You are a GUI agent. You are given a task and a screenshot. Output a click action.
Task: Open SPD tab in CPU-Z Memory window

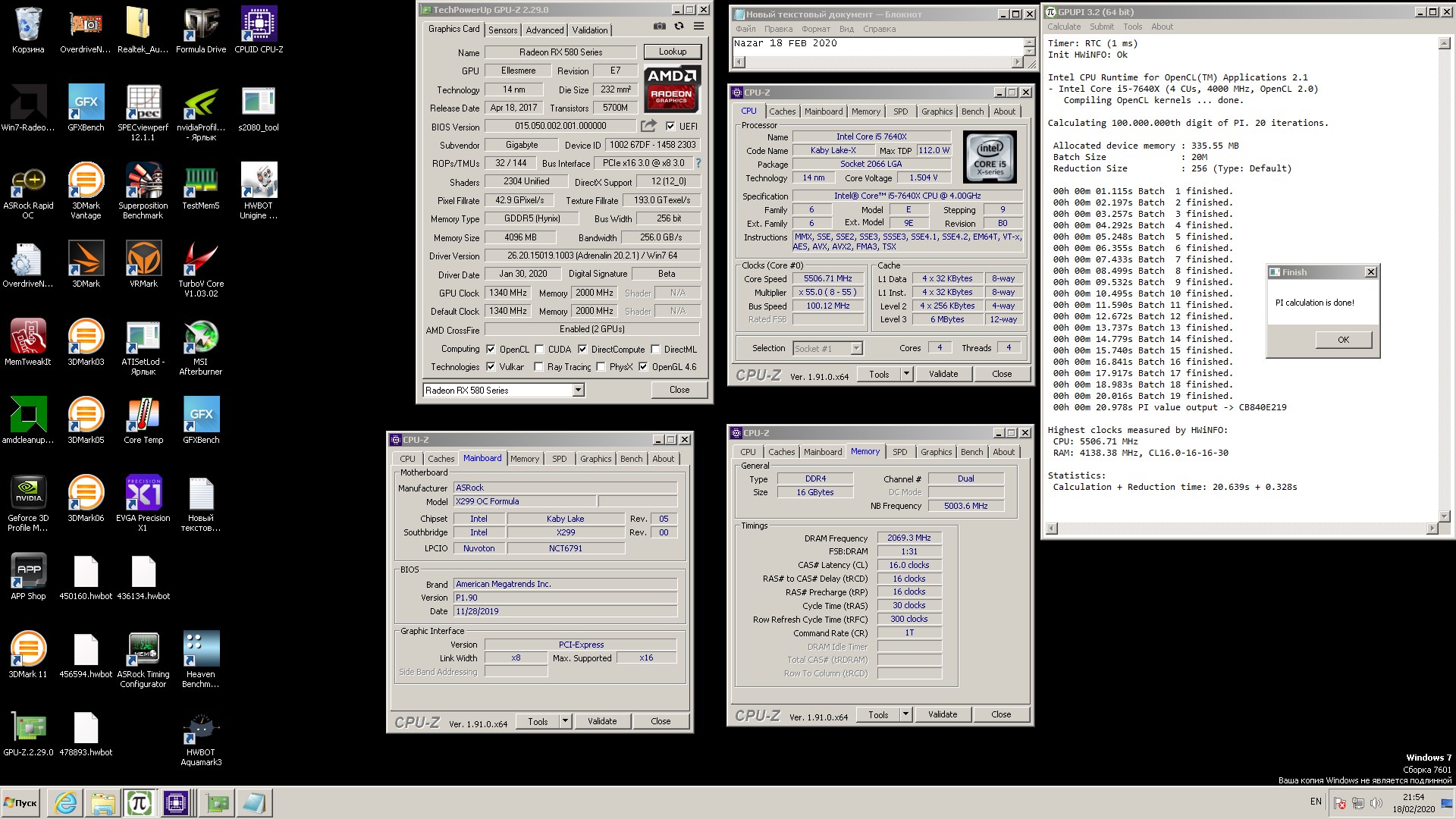(899, 452)
